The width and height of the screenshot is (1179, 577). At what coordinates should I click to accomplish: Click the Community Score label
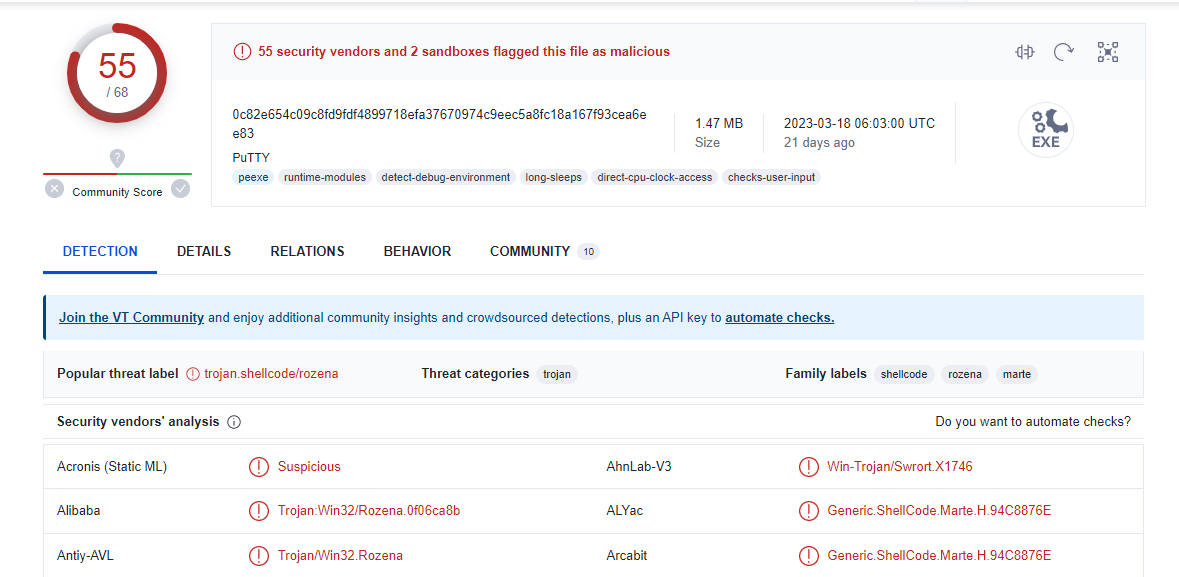117,192
